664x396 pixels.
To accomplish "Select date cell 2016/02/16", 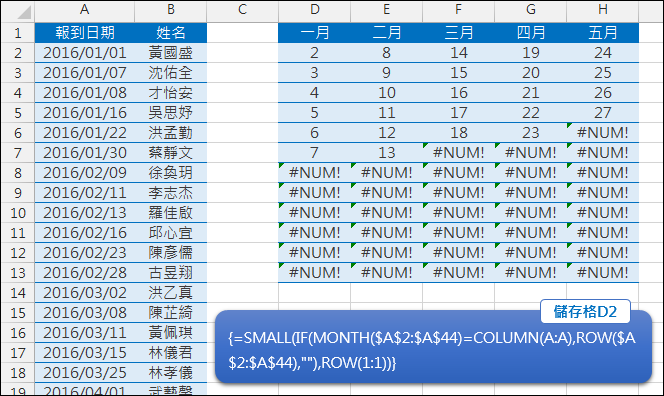I will [85, 233].
